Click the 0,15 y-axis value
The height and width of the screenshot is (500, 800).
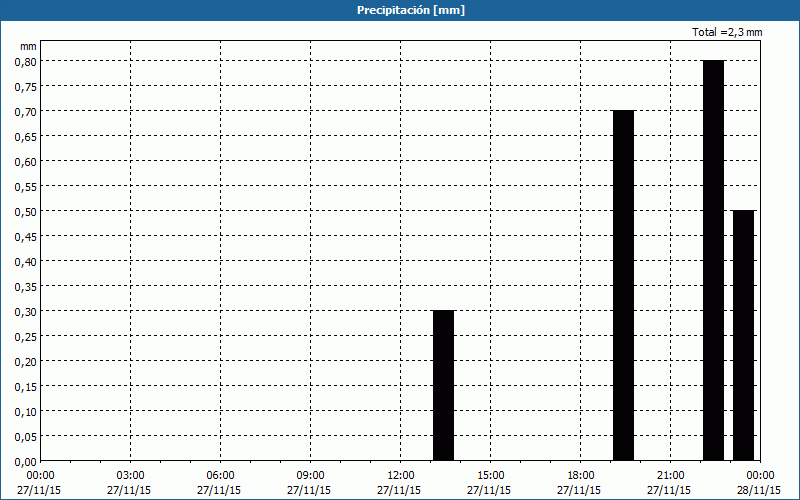pyautogui.click(x=26, y=387)
